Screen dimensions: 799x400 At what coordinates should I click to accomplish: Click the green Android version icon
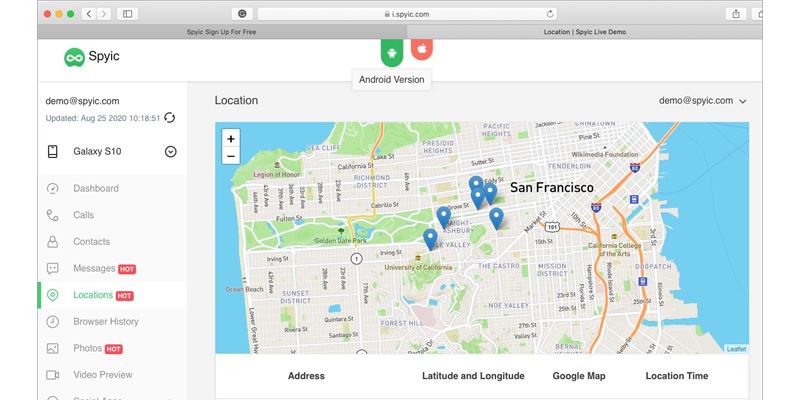391,52
